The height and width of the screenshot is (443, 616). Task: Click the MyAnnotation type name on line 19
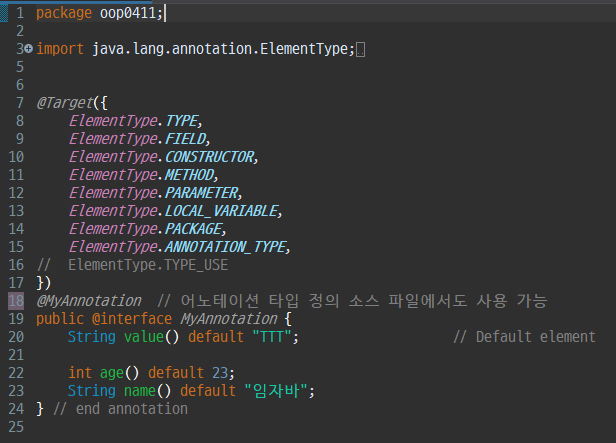tap(229, 319)
